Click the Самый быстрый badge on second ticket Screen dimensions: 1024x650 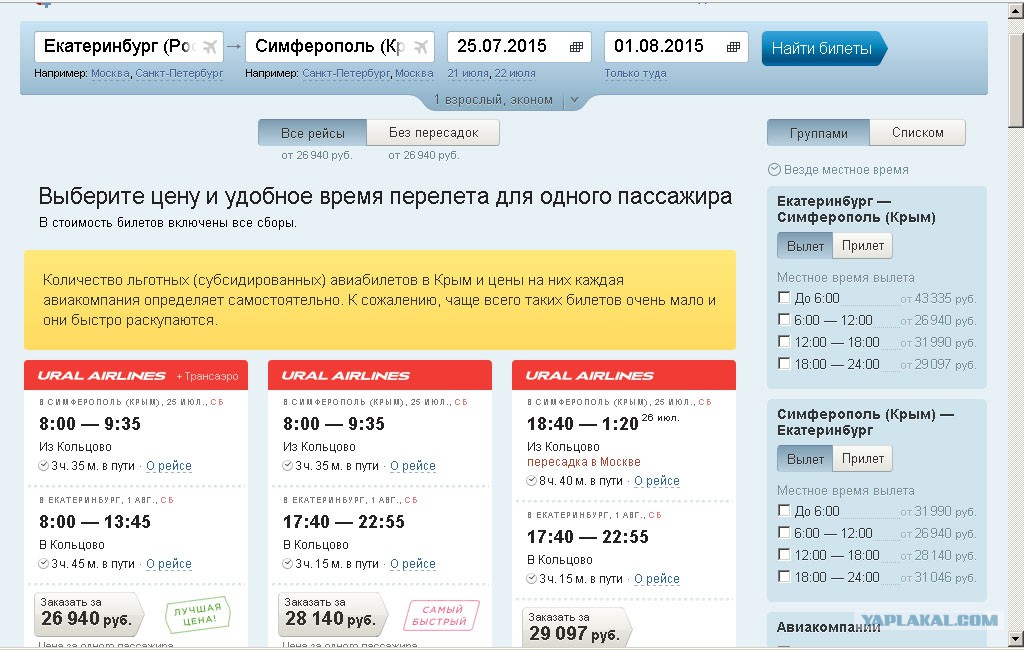pos(441,615)
